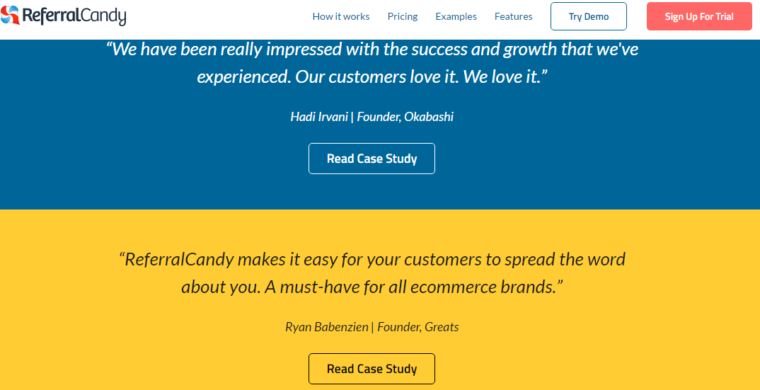Click the line "ReferralCandy makes it easy for your customers"
This screenshot has height=390, width=760.
372,259
